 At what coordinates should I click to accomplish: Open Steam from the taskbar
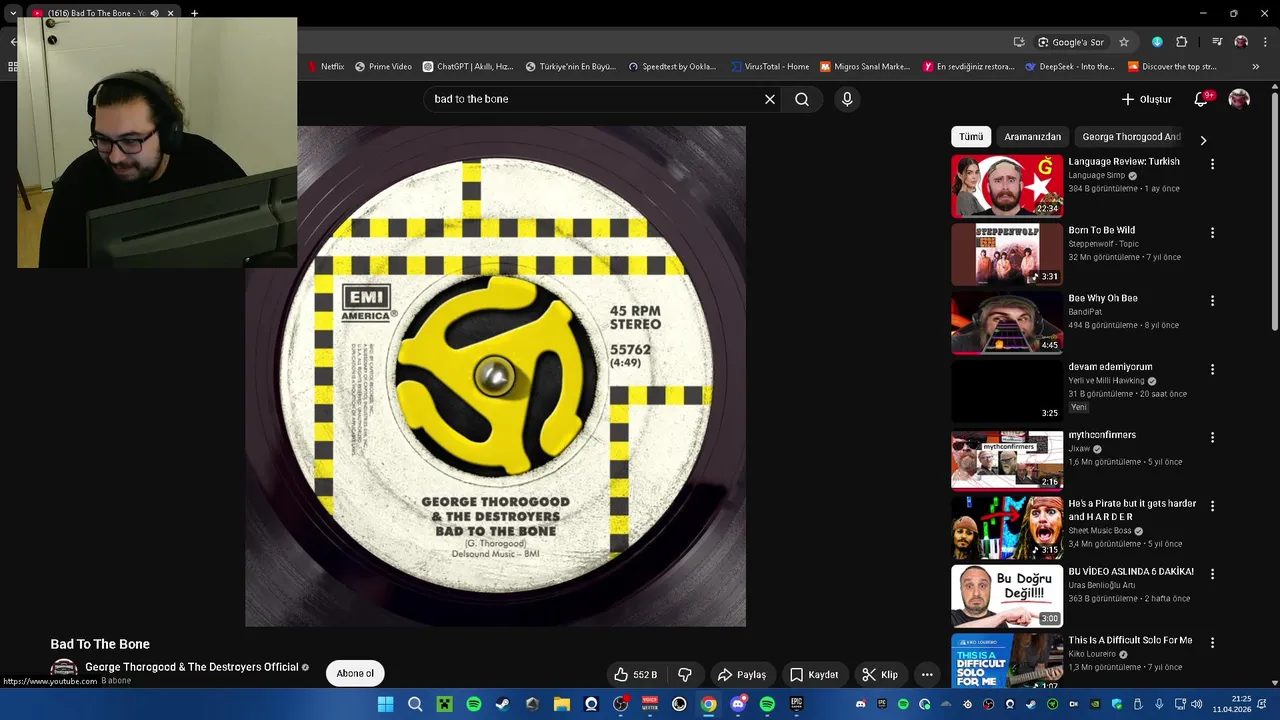pyautogui.click(x=502, y=704)
